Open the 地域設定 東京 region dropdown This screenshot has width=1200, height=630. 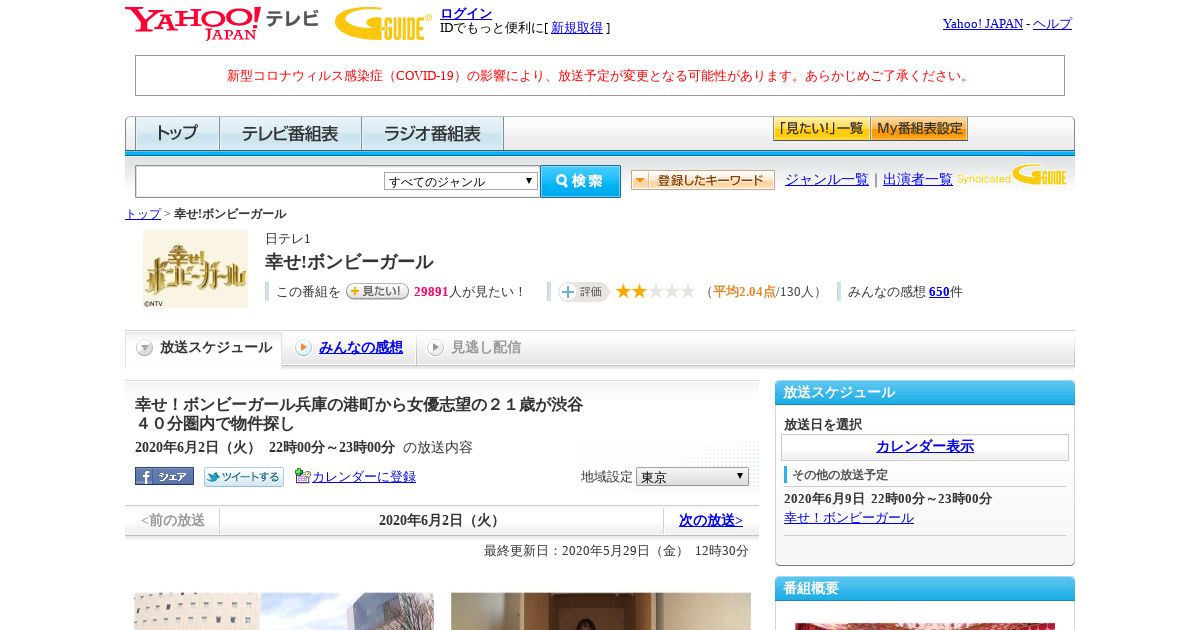pyautogui.click(x=692, y=477)
